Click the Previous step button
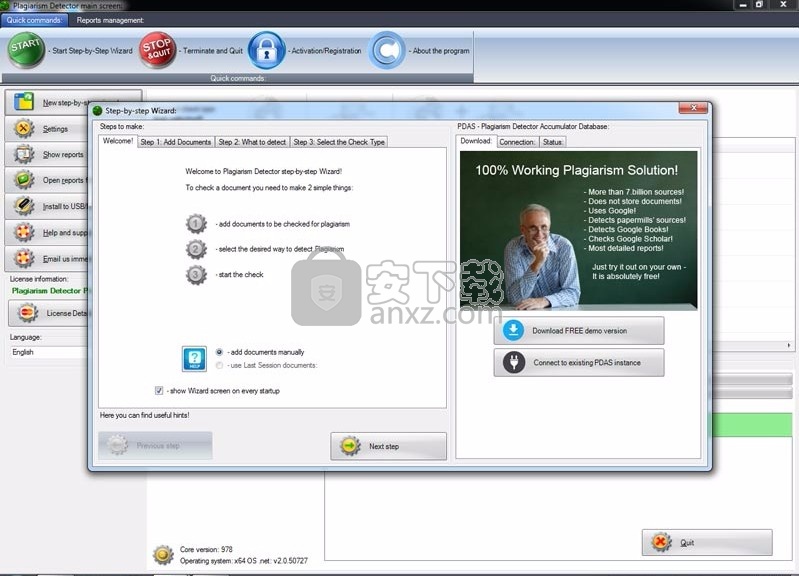The height and width of the screenshot is (576, 799). tap(155, 446)
